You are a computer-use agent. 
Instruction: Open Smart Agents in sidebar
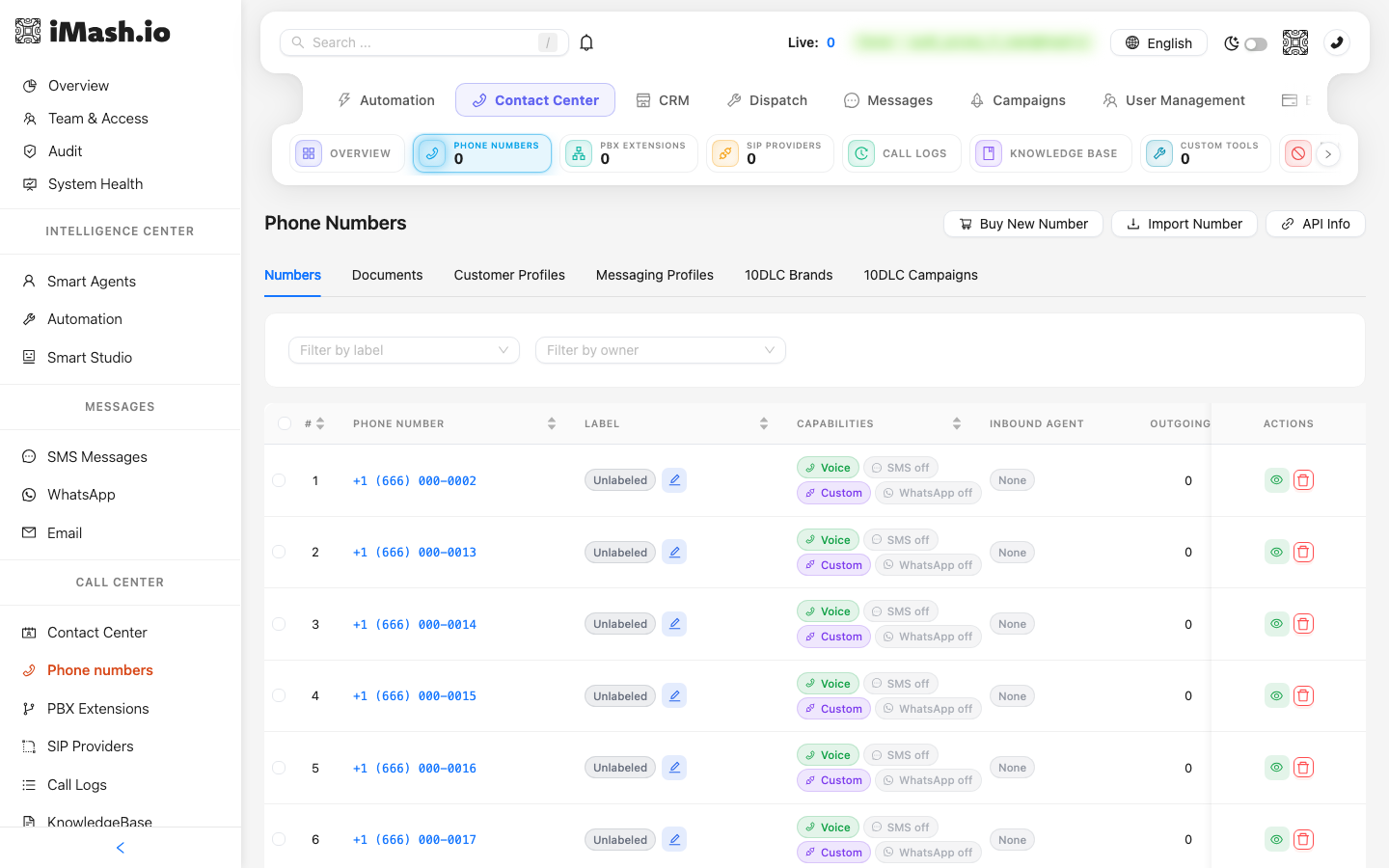click(x=92, y=282)
